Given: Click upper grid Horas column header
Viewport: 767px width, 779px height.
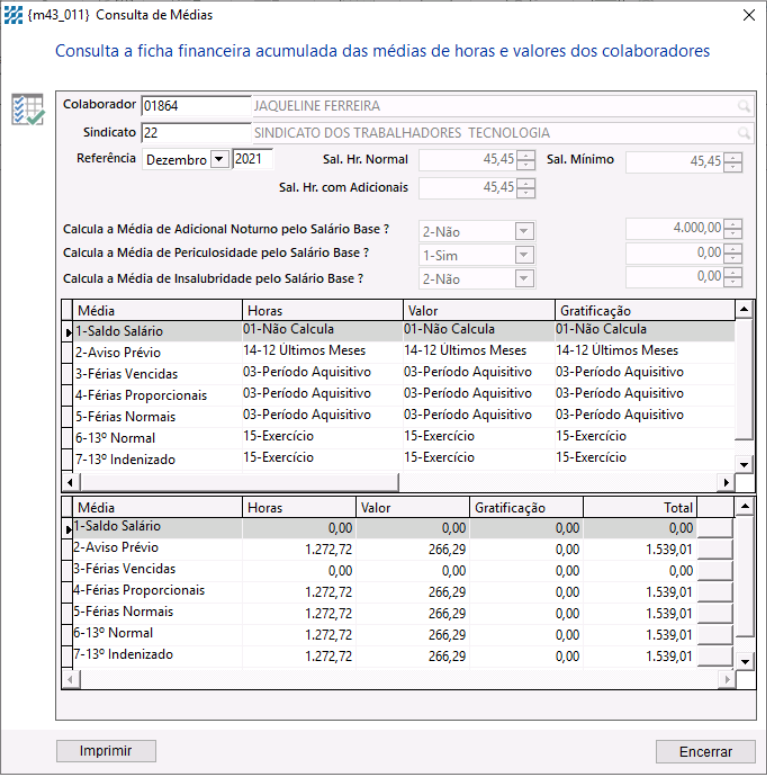Looking at the screenshot, I should [322, 311].
